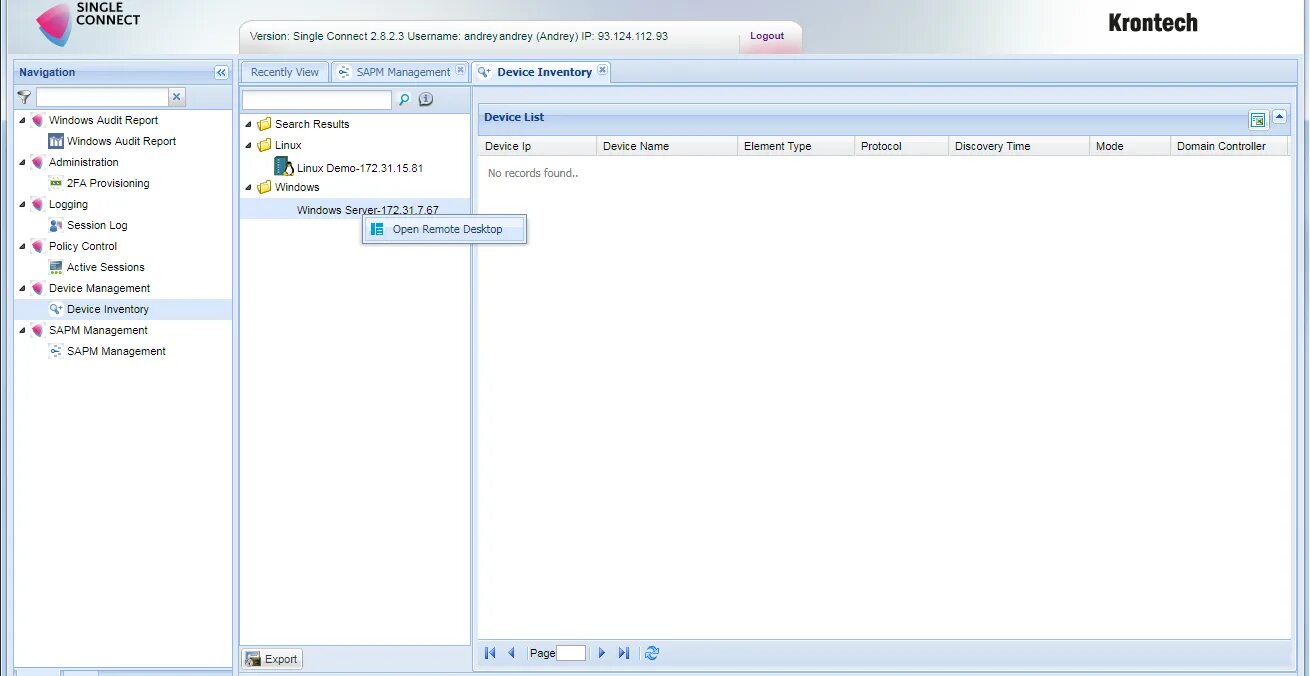Sort by Mode column header
The width and height of the screenshot is (1310, 676).
click(1130, 146)
